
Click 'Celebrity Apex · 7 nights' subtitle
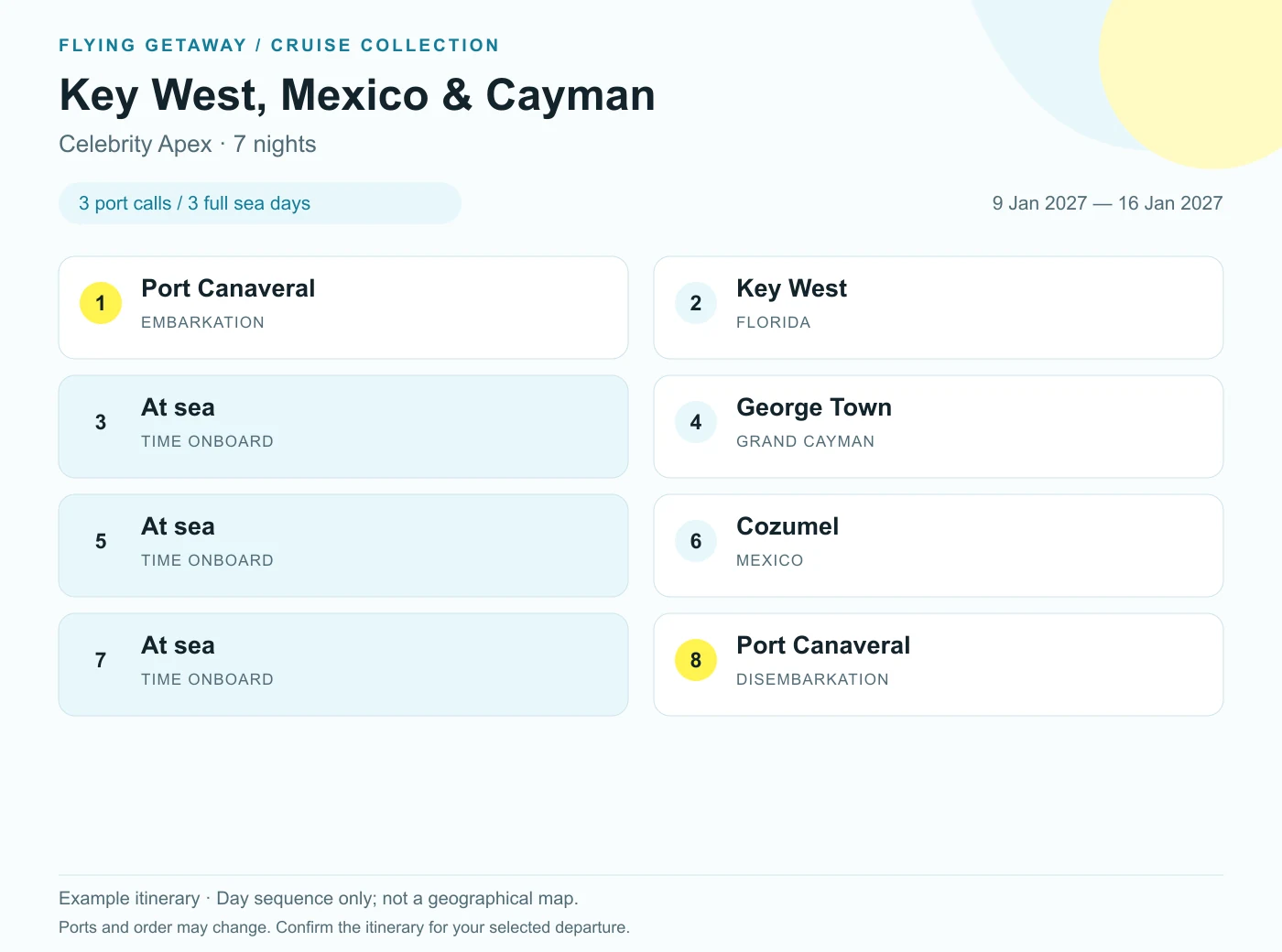click(x=188, y=145)
